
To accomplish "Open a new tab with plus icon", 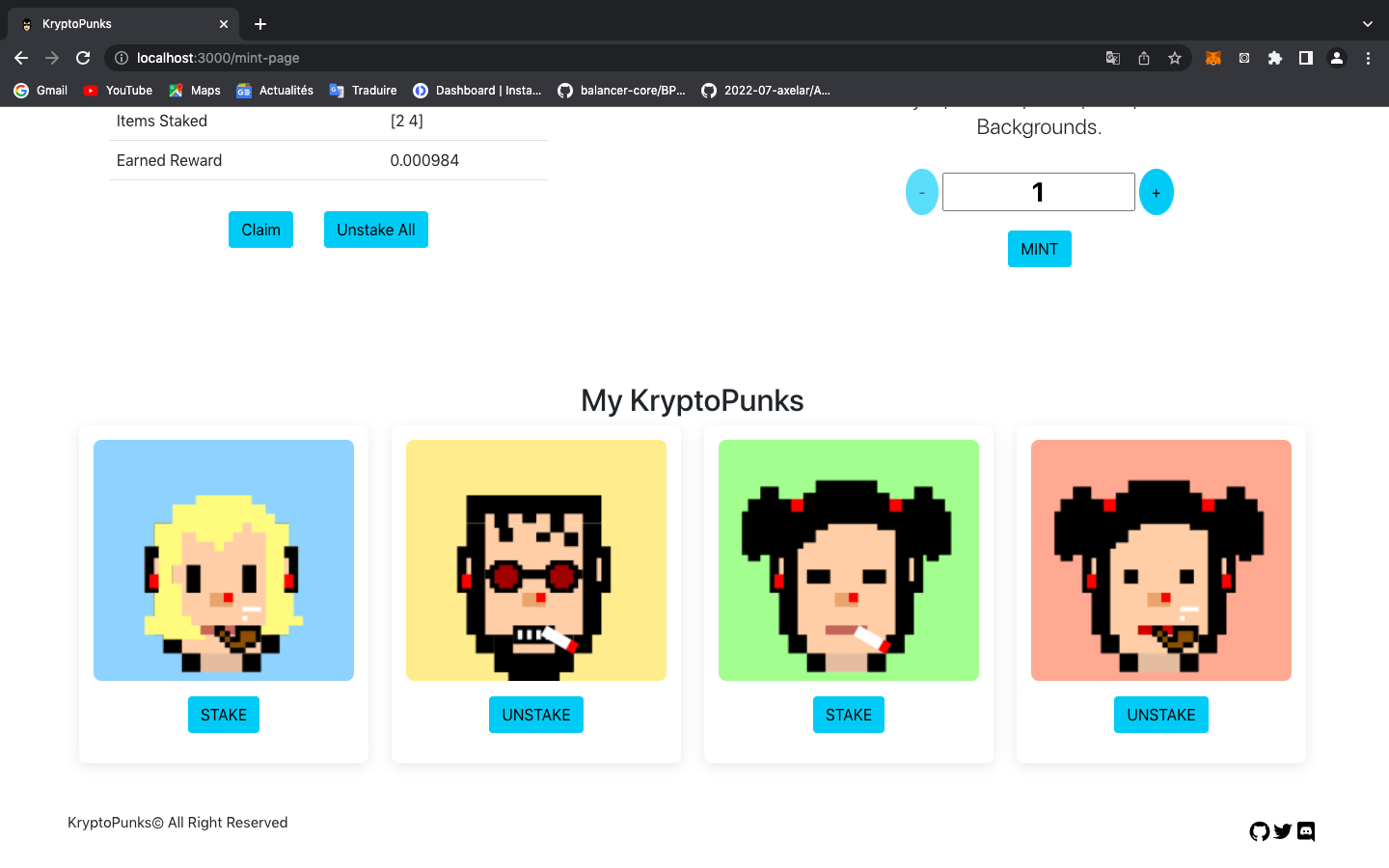I will (260, 24).
